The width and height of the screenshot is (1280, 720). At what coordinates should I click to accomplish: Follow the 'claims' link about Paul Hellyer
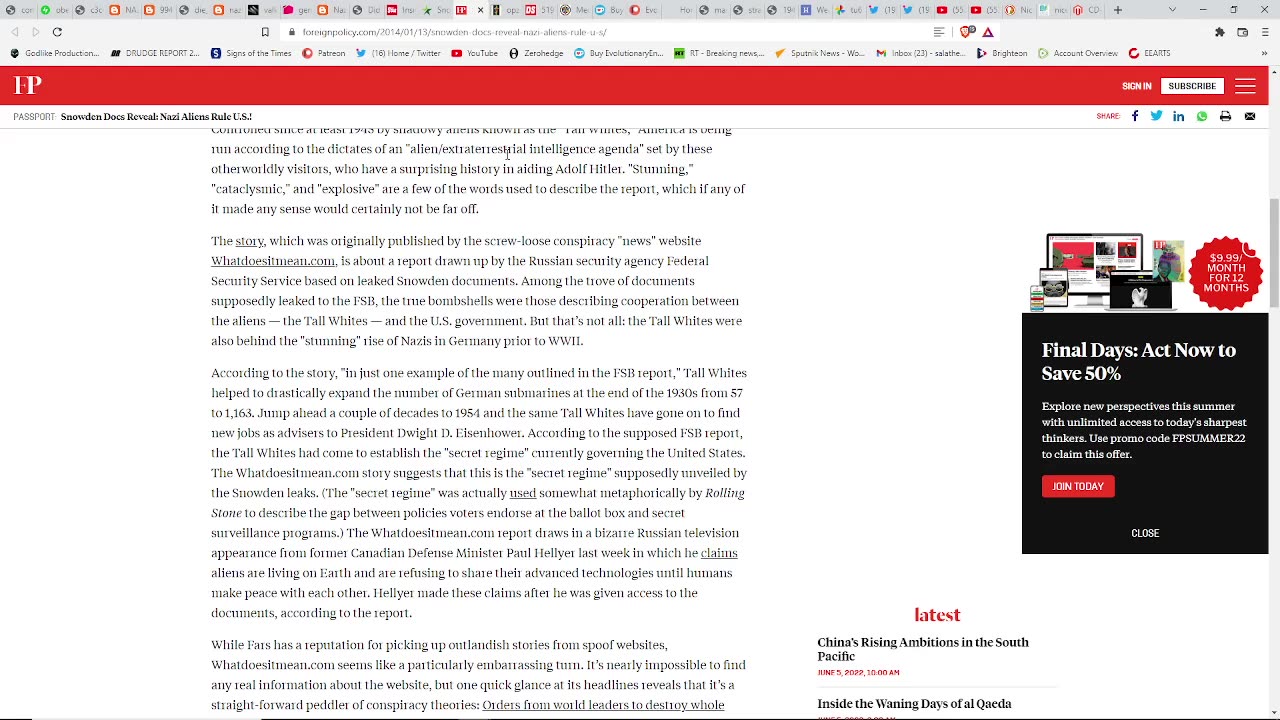point(719,553)
